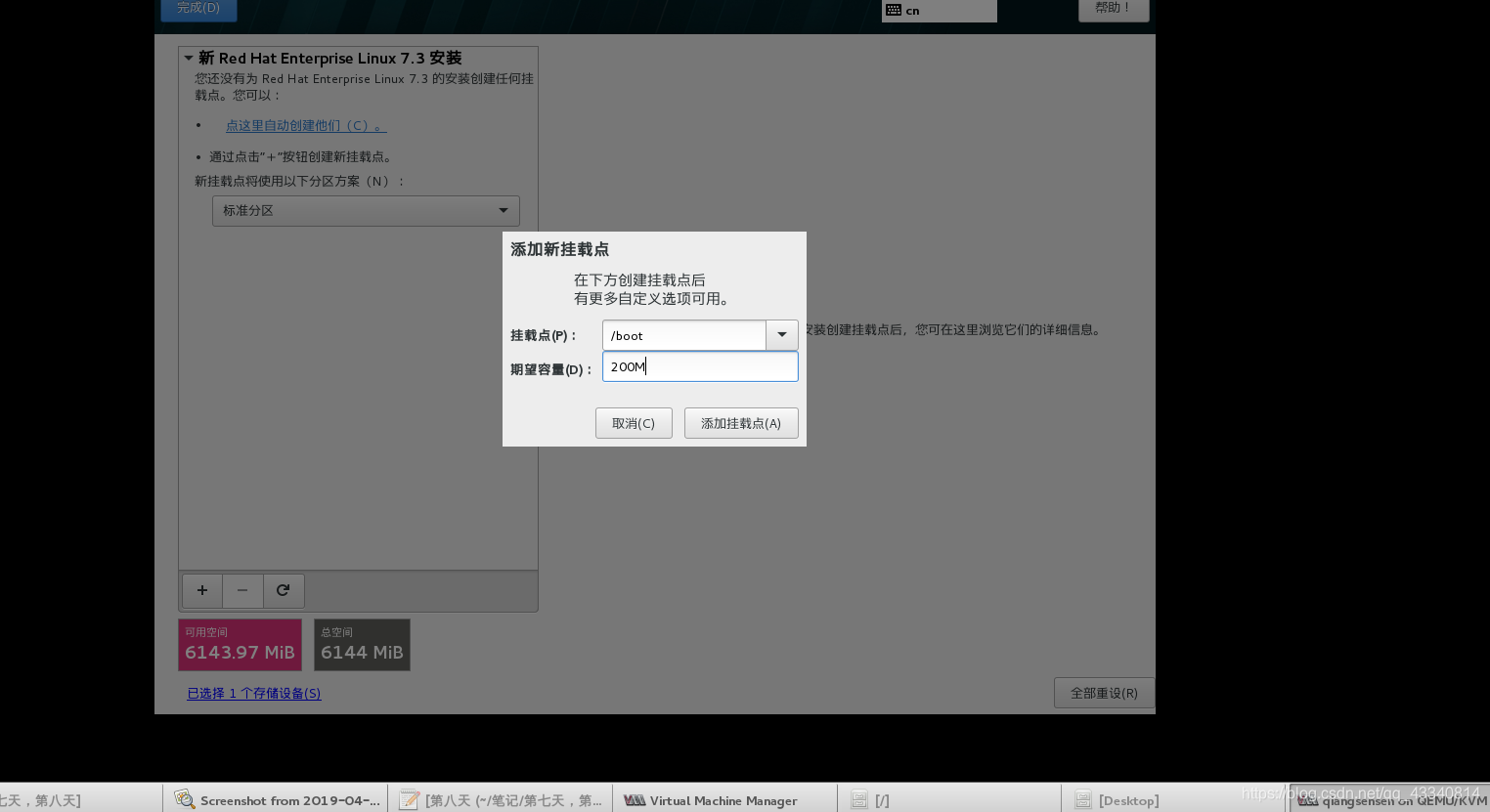The height and width of the screenshot is (812, 1490).
Task: Open the Screenshot from 2019-04 taskbar item
Action: [276, 799]
